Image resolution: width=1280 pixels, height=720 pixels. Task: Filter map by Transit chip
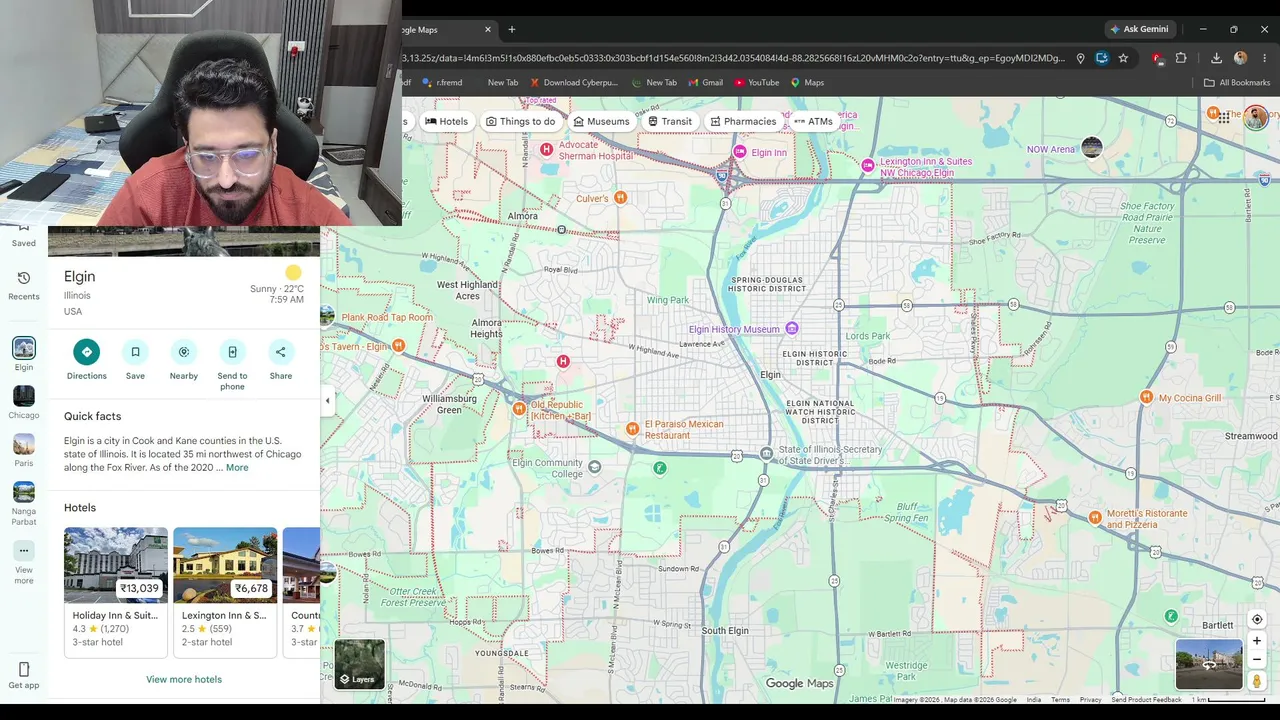coord(669,121)
